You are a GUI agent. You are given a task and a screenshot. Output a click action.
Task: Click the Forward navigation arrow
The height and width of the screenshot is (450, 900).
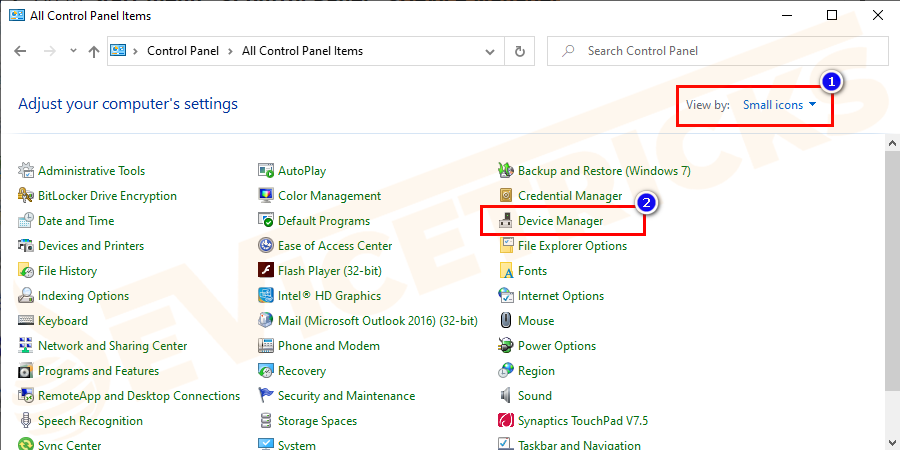(49, 51)
